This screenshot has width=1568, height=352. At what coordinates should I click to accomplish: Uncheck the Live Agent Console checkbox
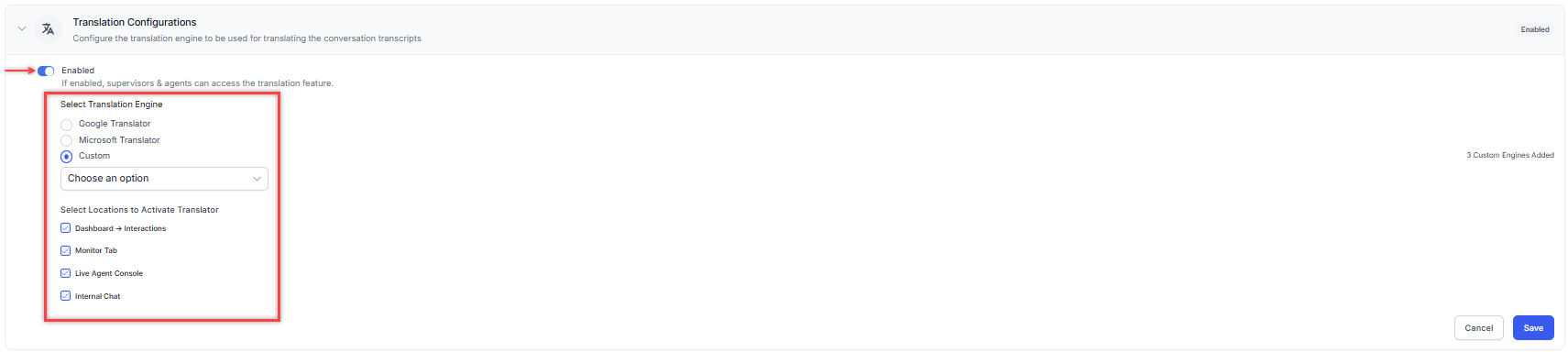[65, 273]
